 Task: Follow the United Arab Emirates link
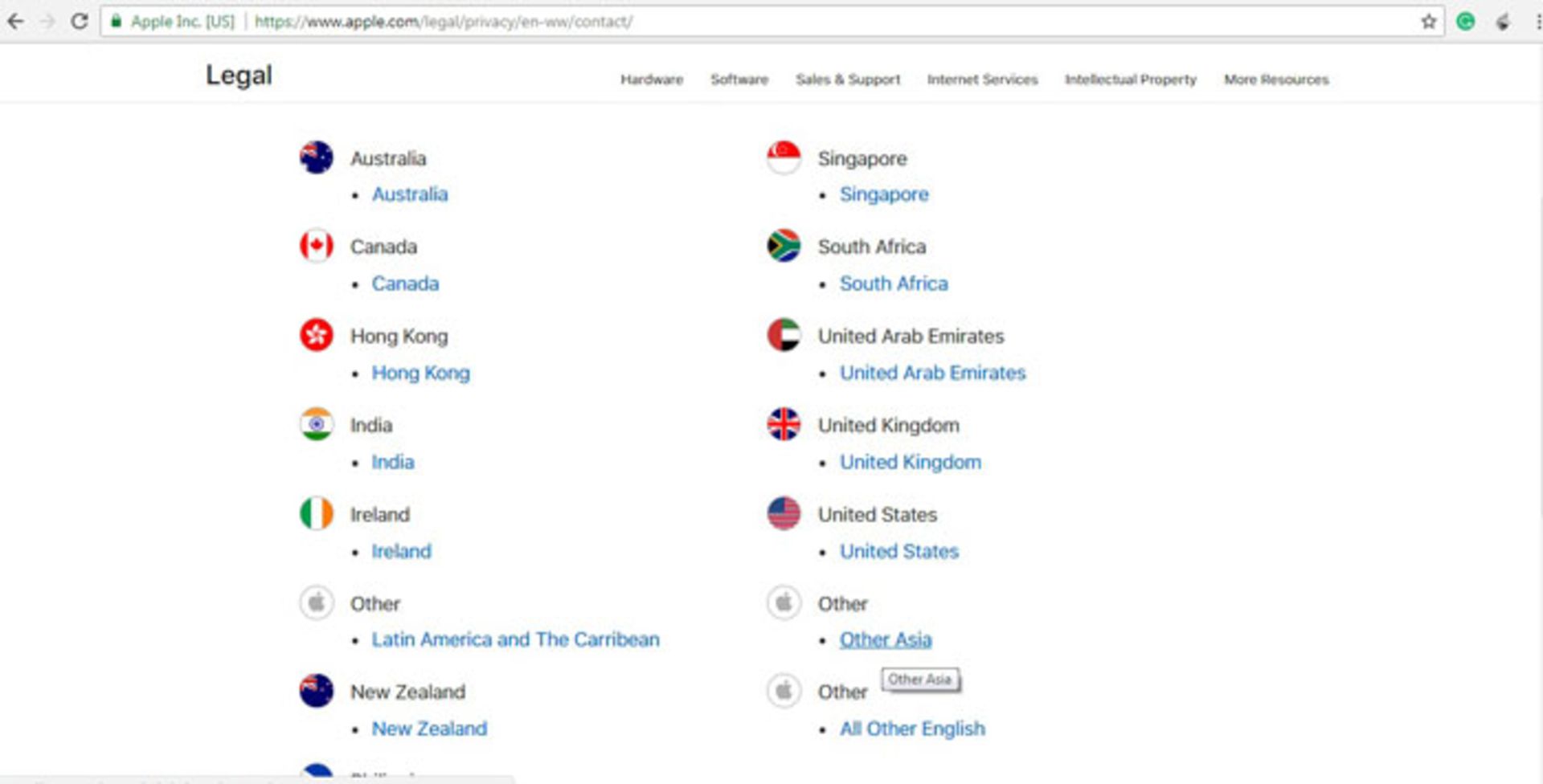click(x=932, y=373)
